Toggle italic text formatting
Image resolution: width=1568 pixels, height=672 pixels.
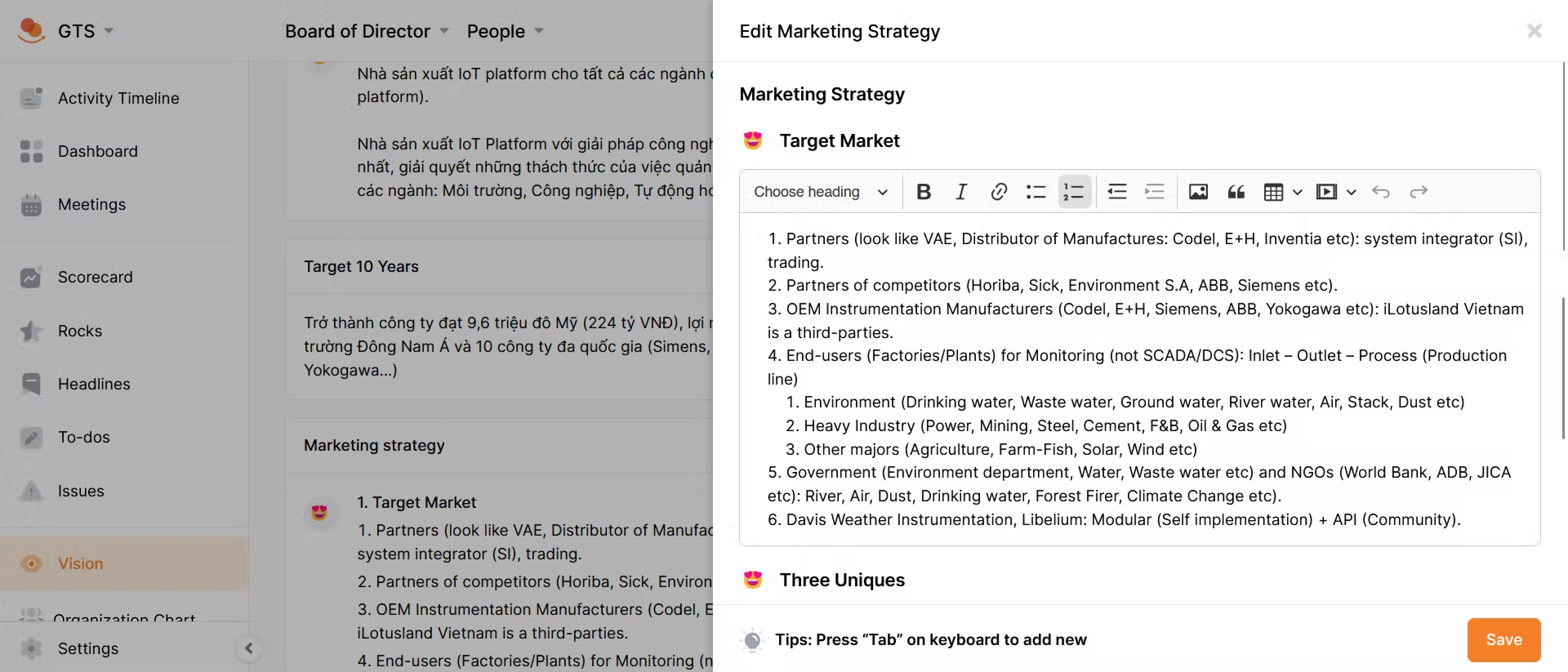pyautogui.click(x=960, y=192)
